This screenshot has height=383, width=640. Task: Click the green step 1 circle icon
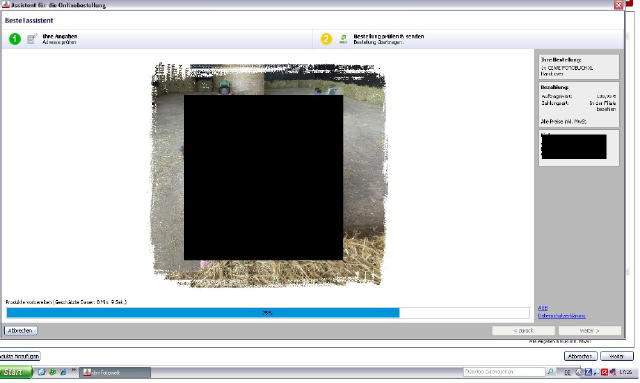pos(15,39)
